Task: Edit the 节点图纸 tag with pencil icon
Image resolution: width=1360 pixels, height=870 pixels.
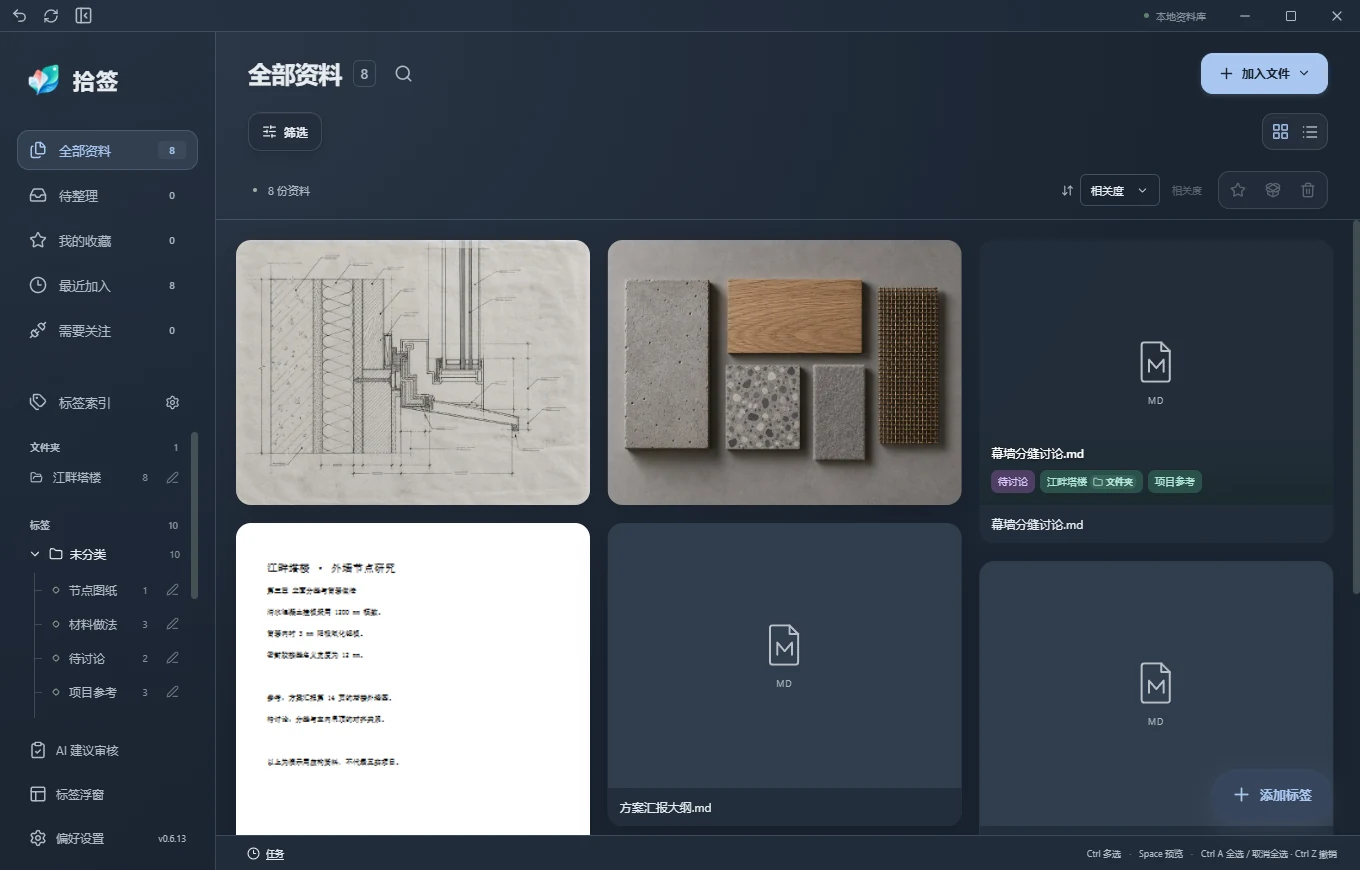Action: click(x=172, y=590)
